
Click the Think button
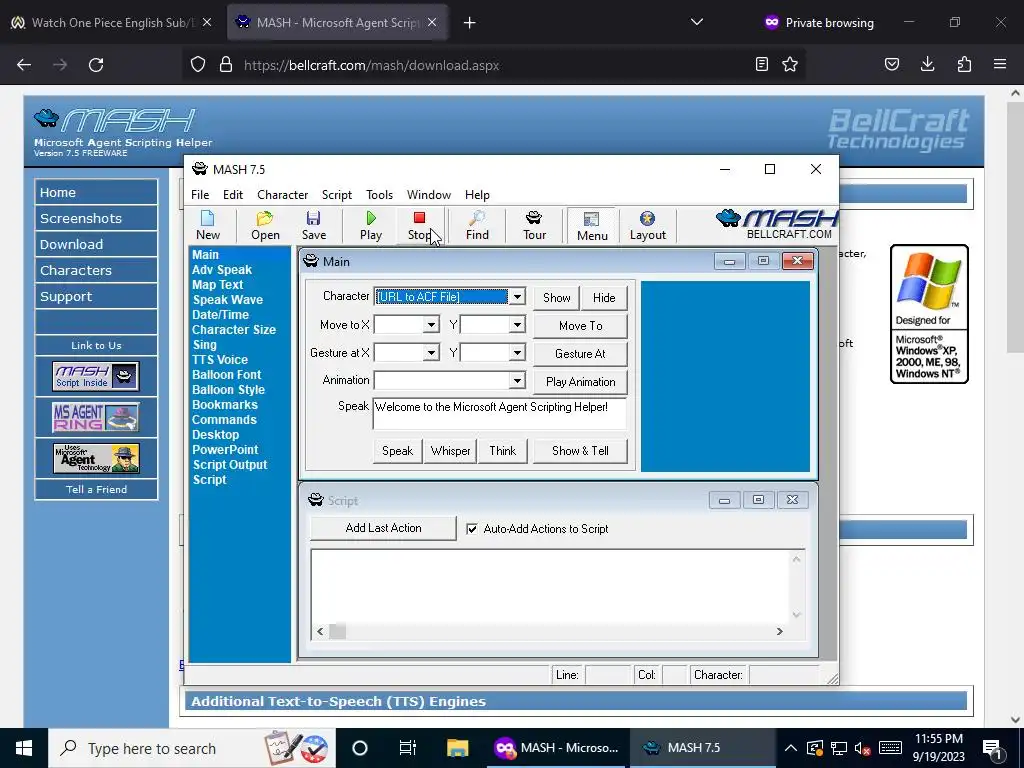click(503, 451)
